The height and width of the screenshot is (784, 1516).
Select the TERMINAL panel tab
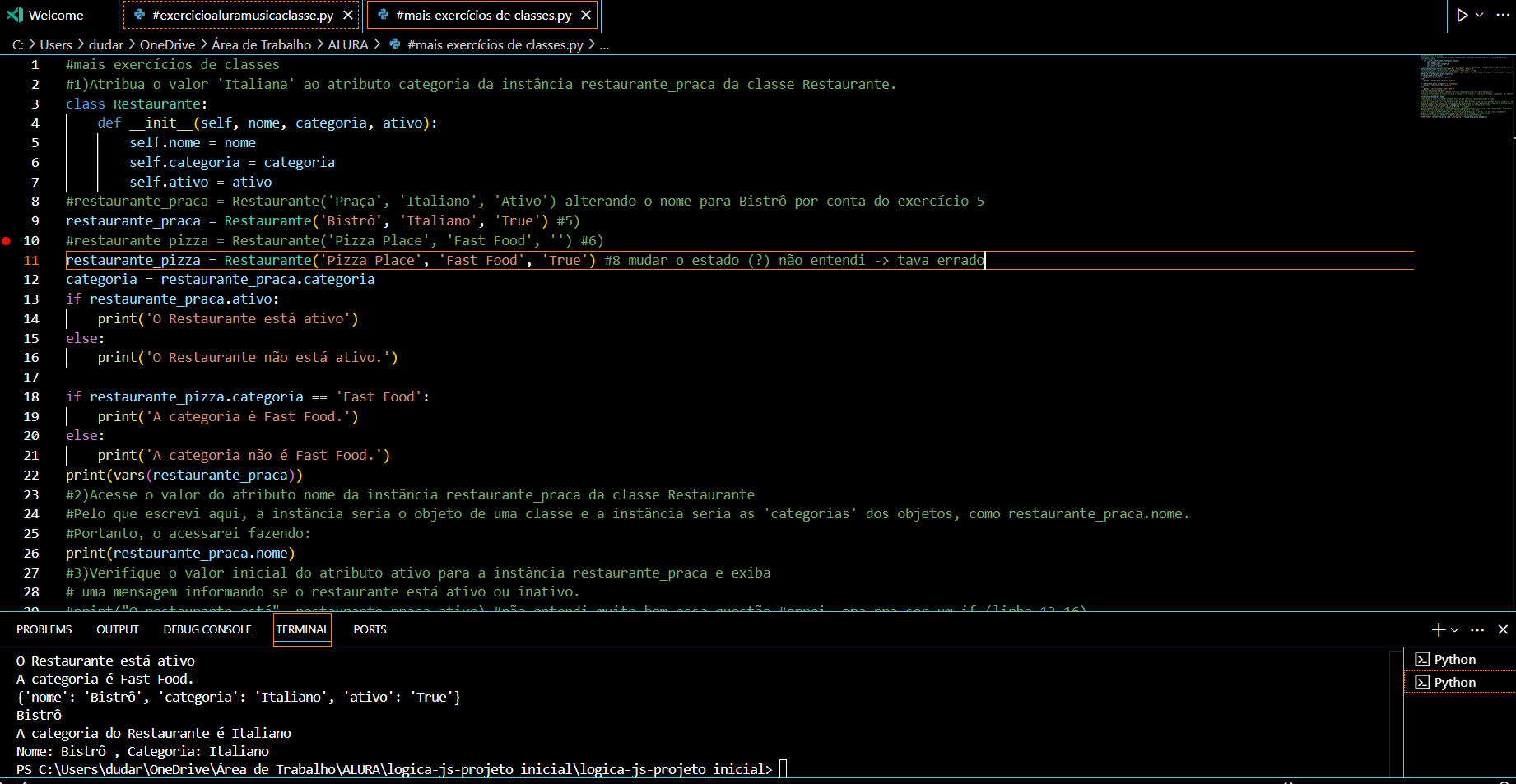[x=302, y=629]
